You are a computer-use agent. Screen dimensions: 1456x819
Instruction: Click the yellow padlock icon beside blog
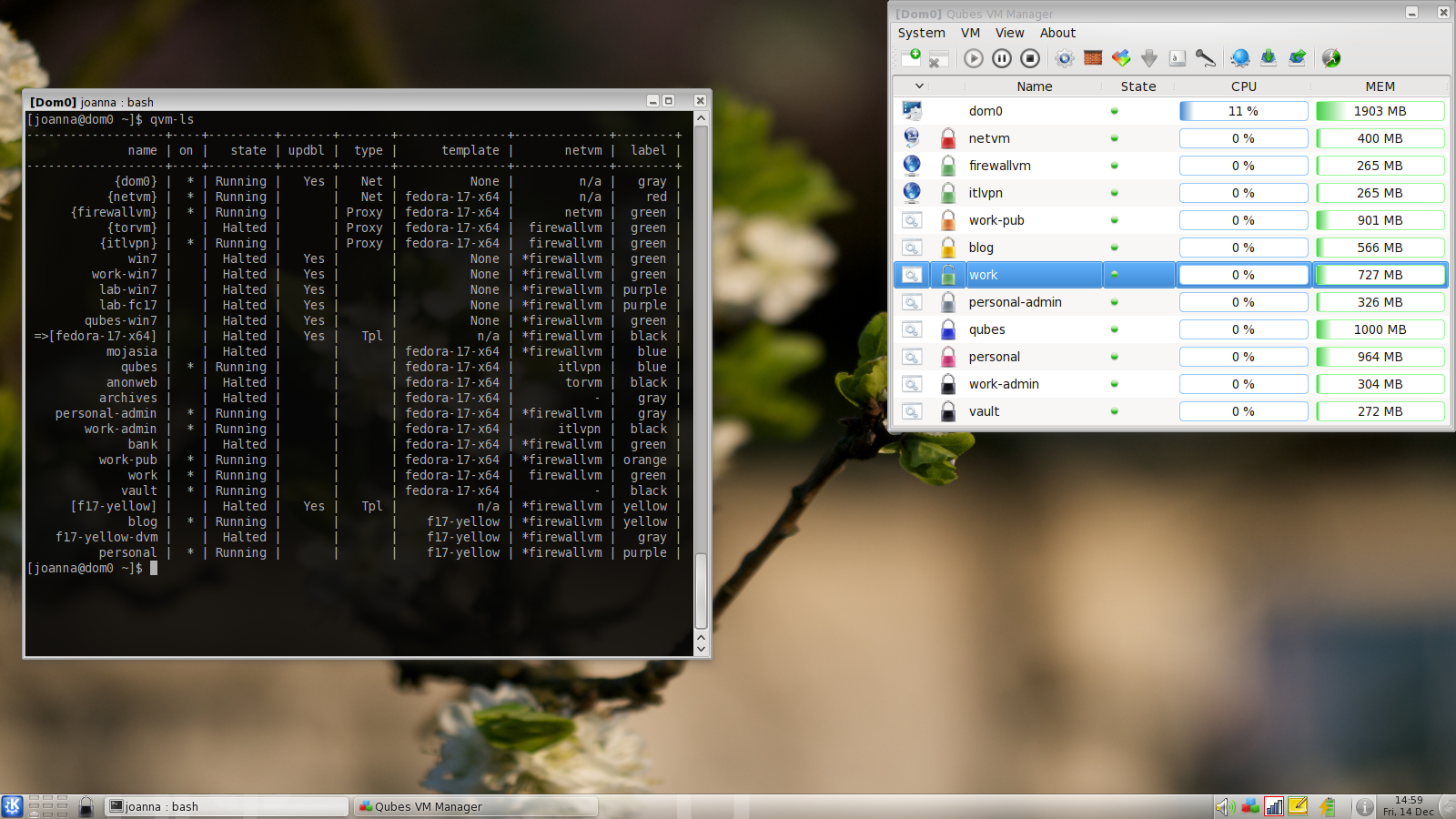(947, 248)
